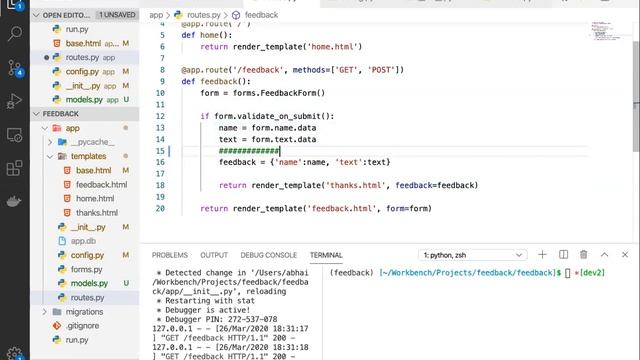Click feedback symbol icon in breadcrumb
The width and height of the screenshot is (640, 360).
pos(236,15)
